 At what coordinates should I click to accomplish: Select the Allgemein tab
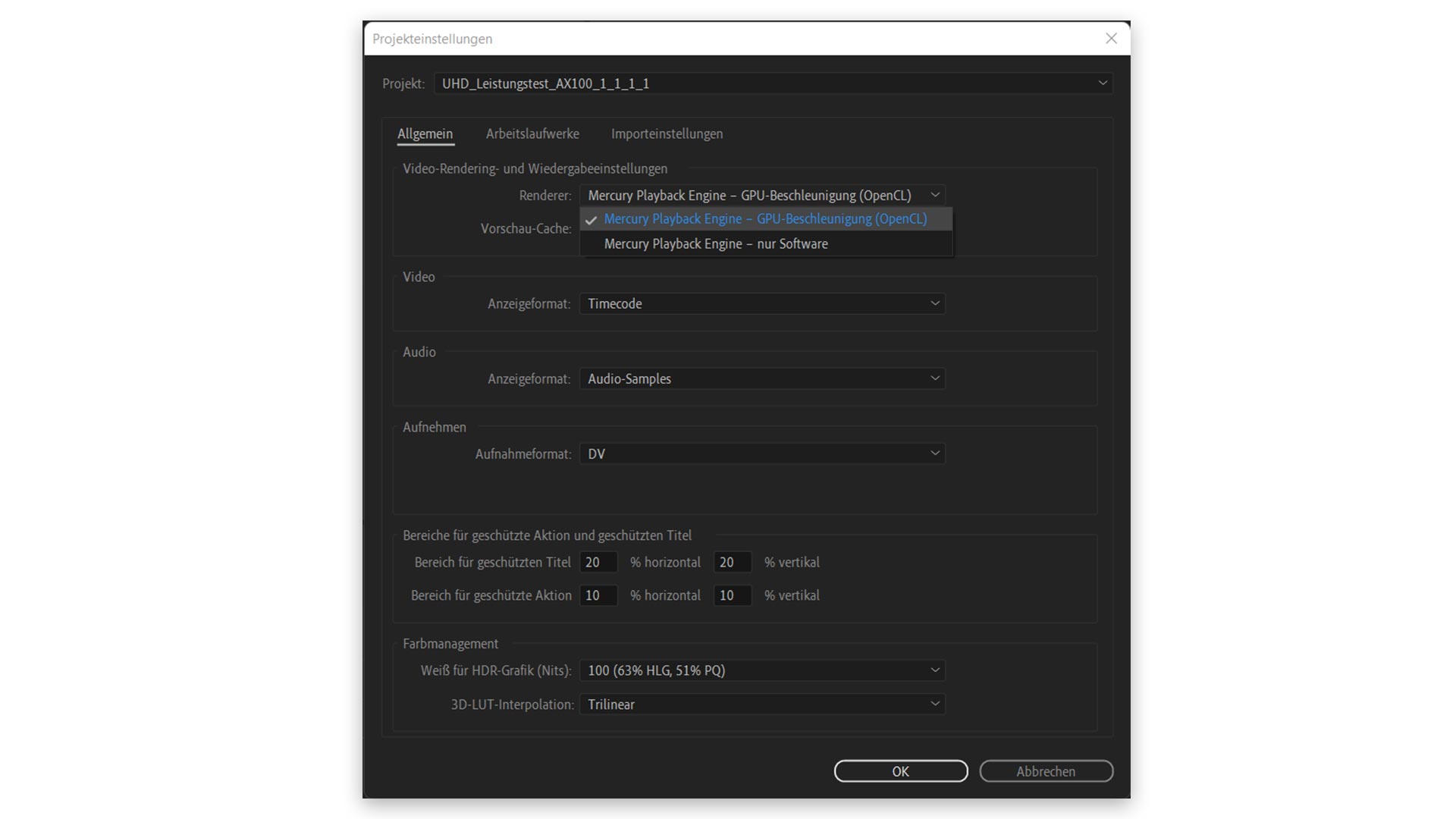425,133
